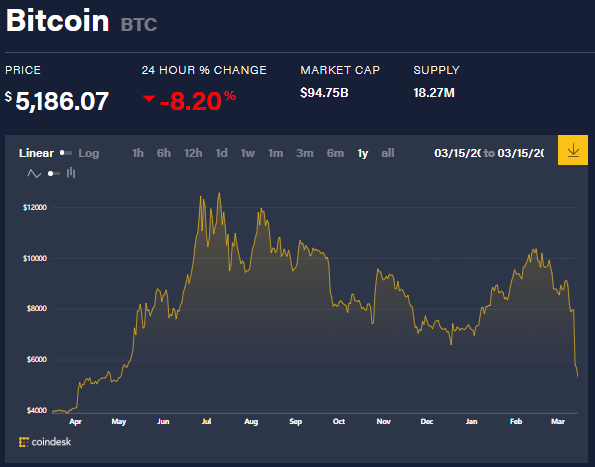Edit the chart start date field
The image size is (595, 467).
pos(458,153)
